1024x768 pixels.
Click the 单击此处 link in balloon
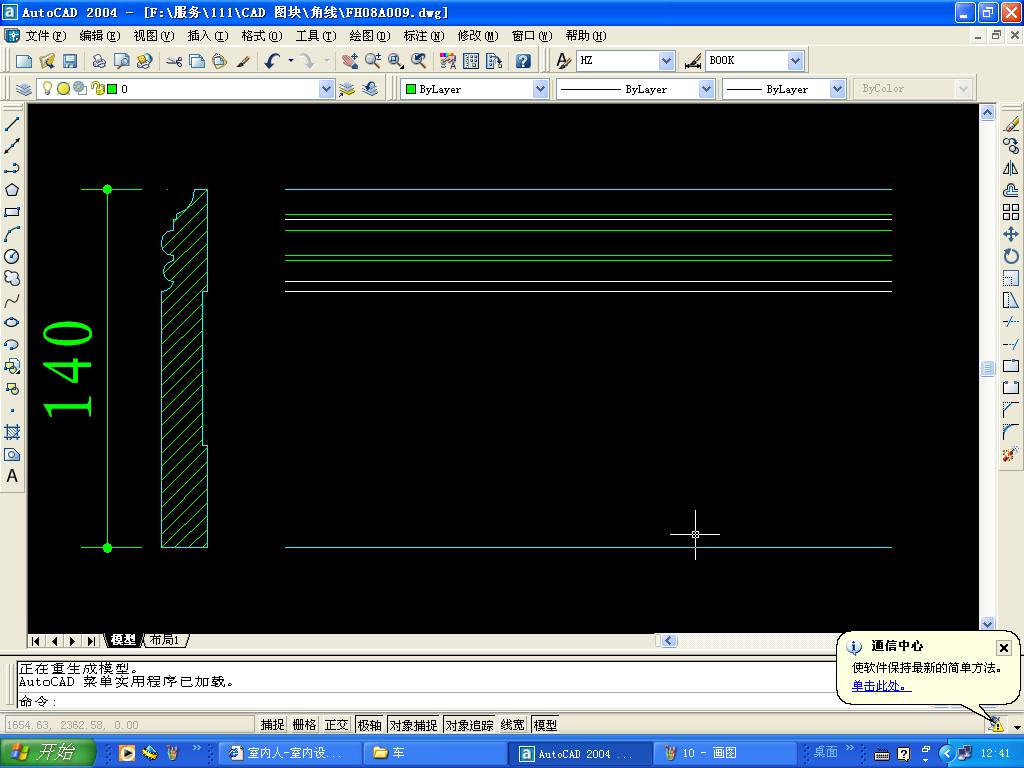click(882, 686)
